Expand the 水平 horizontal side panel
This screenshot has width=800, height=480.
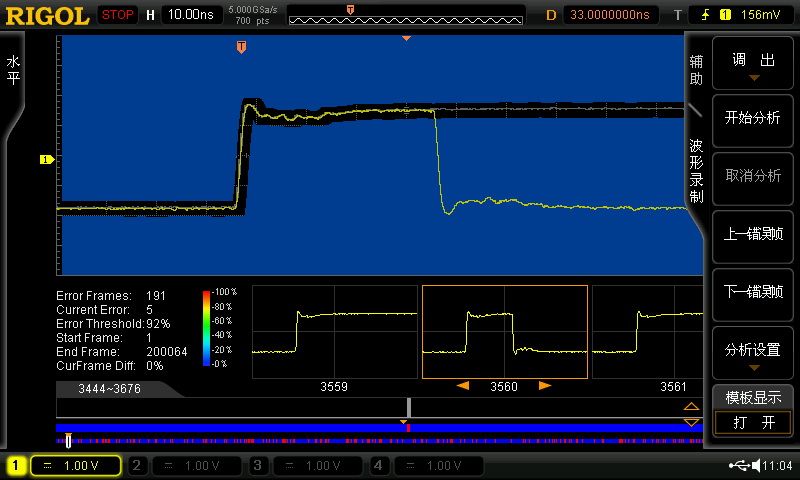pyautogui.click(x=13, y=70)
